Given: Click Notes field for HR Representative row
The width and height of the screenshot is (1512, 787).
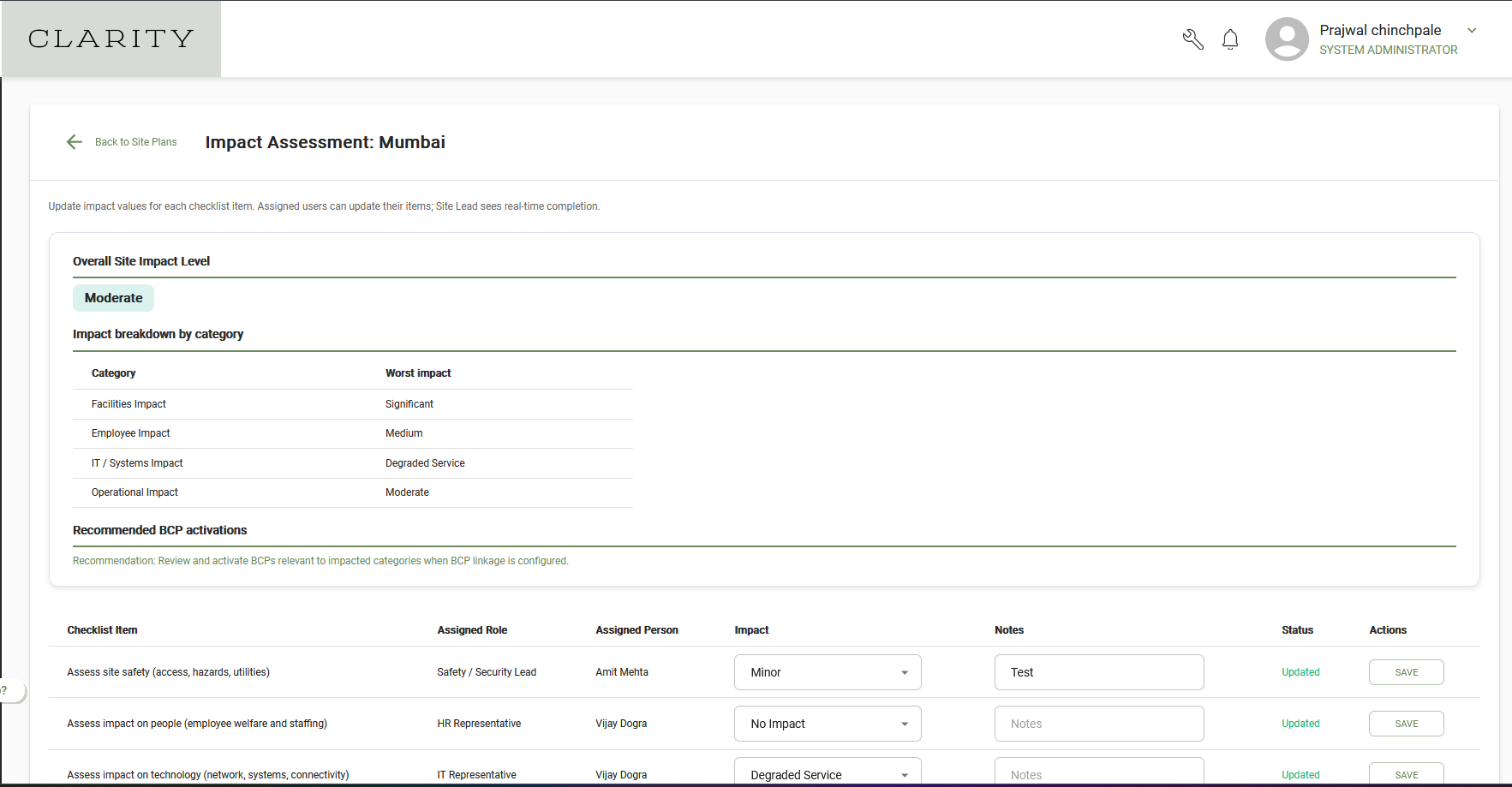Looking at the screenshot, I should pyautogui.click(x=1099, y=724).
